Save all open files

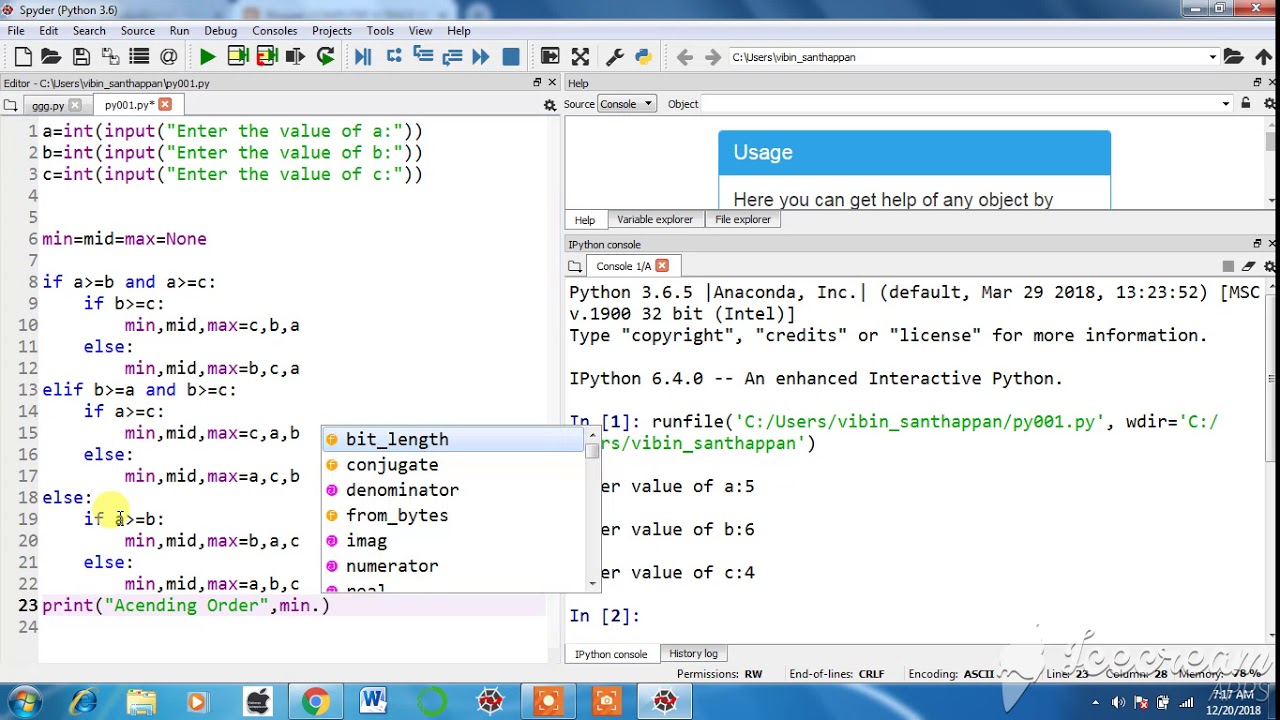click(111, 57)
